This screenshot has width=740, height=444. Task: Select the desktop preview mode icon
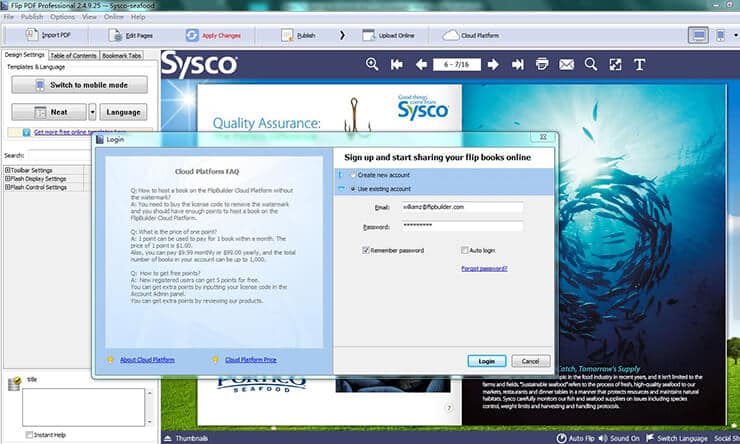coord(698,35)
